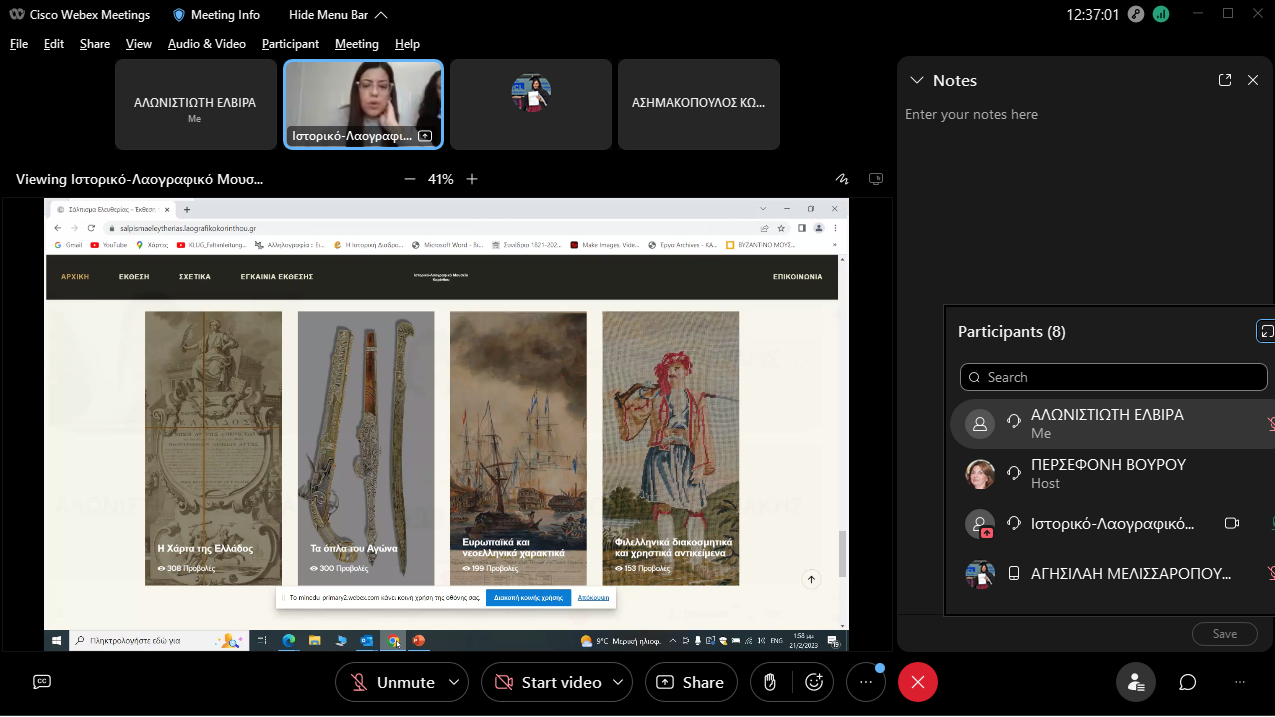The width and height of the screenshot is (1275, 717).
Task: Click muted mic icon on ΑΛΩΝΙΣΤΙΩΤΗ ΕΛΒΙΡΑ row
Action: [1270, 424]
